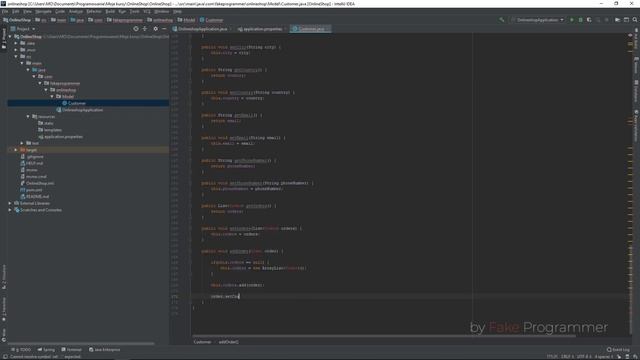Expand the .idea folder in project tree
Image resolution: width=640 pixels, height=360 pixels.
tap(16, 43)
